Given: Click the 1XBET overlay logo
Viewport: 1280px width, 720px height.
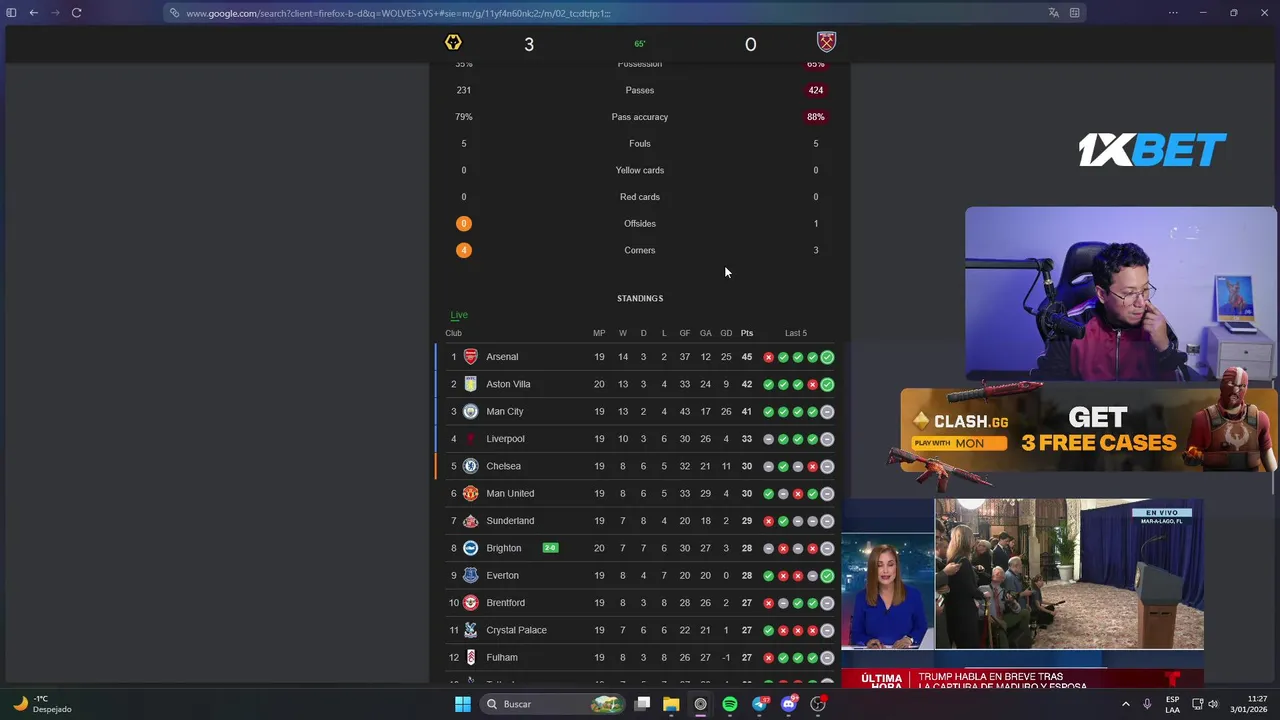Looking at the screenshot, I should (x=1152, y=150).
